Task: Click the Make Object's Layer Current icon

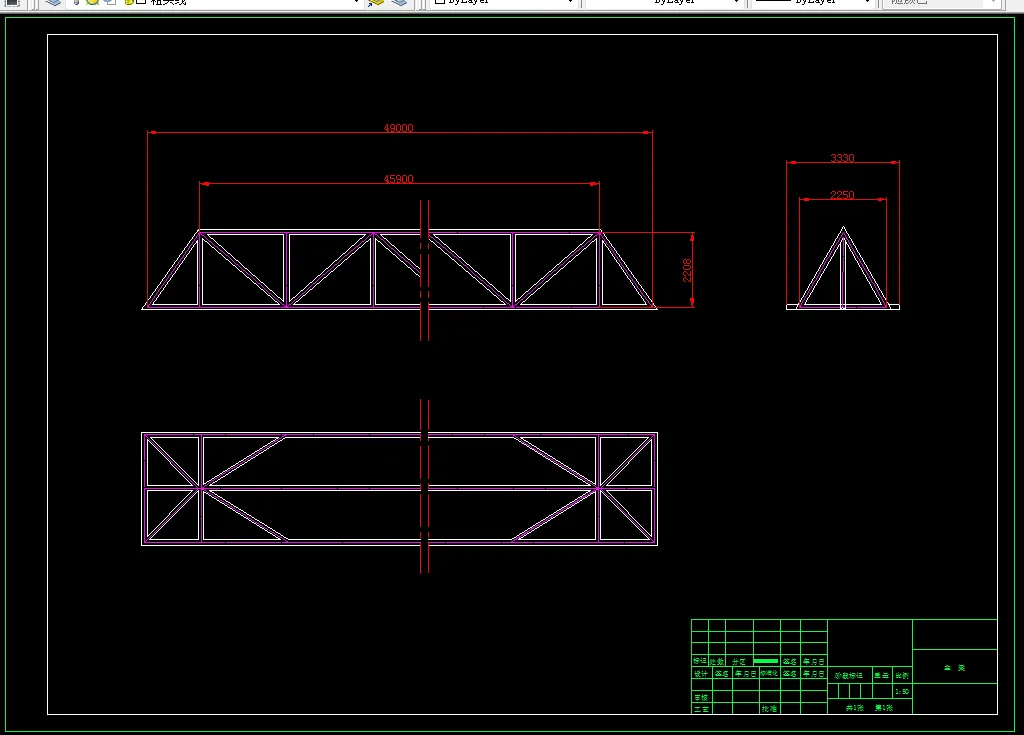Action: (376, 2)
